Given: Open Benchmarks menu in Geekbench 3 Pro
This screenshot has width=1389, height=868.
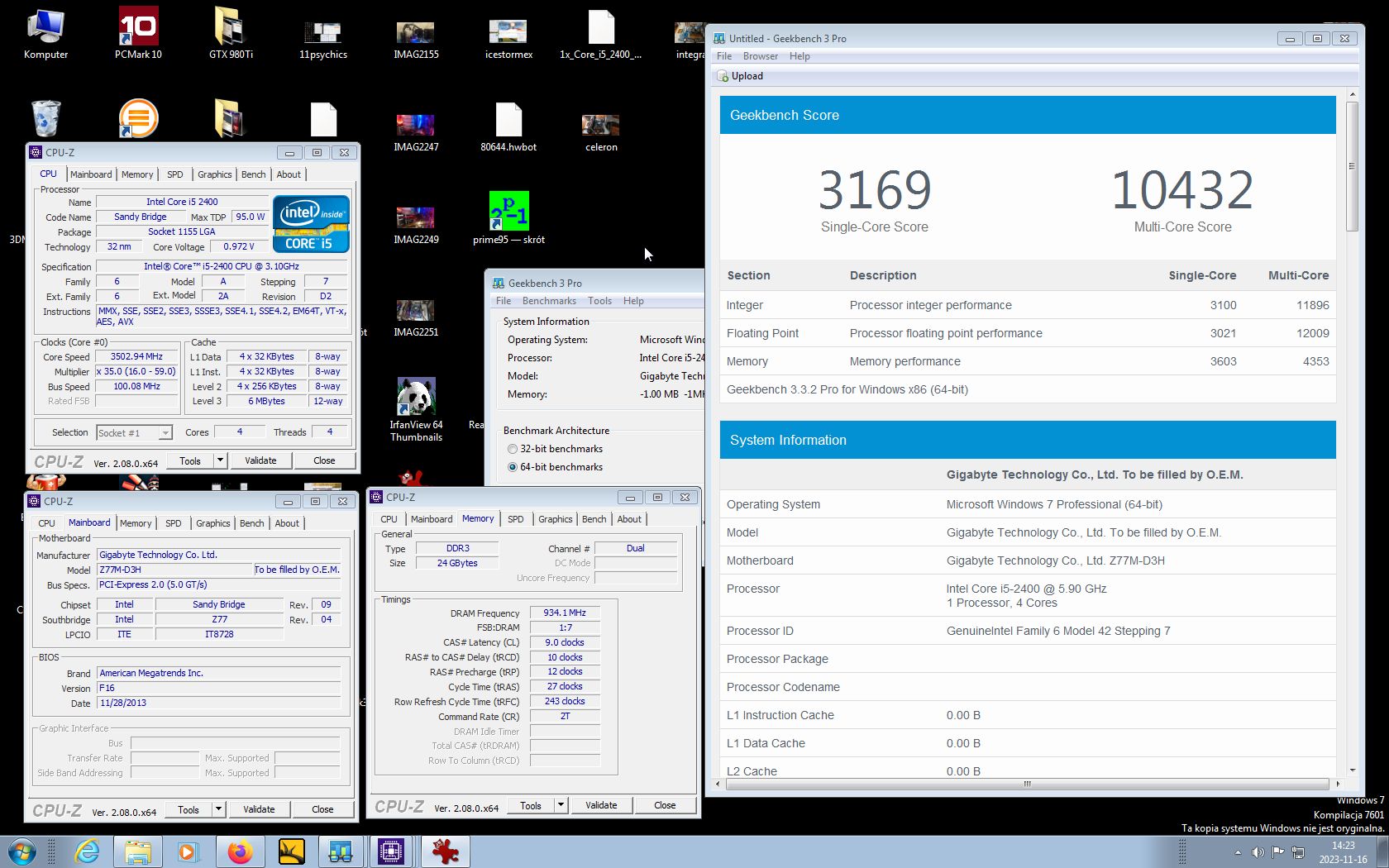Looking at the screenshot, I should (x=549, y=301).
